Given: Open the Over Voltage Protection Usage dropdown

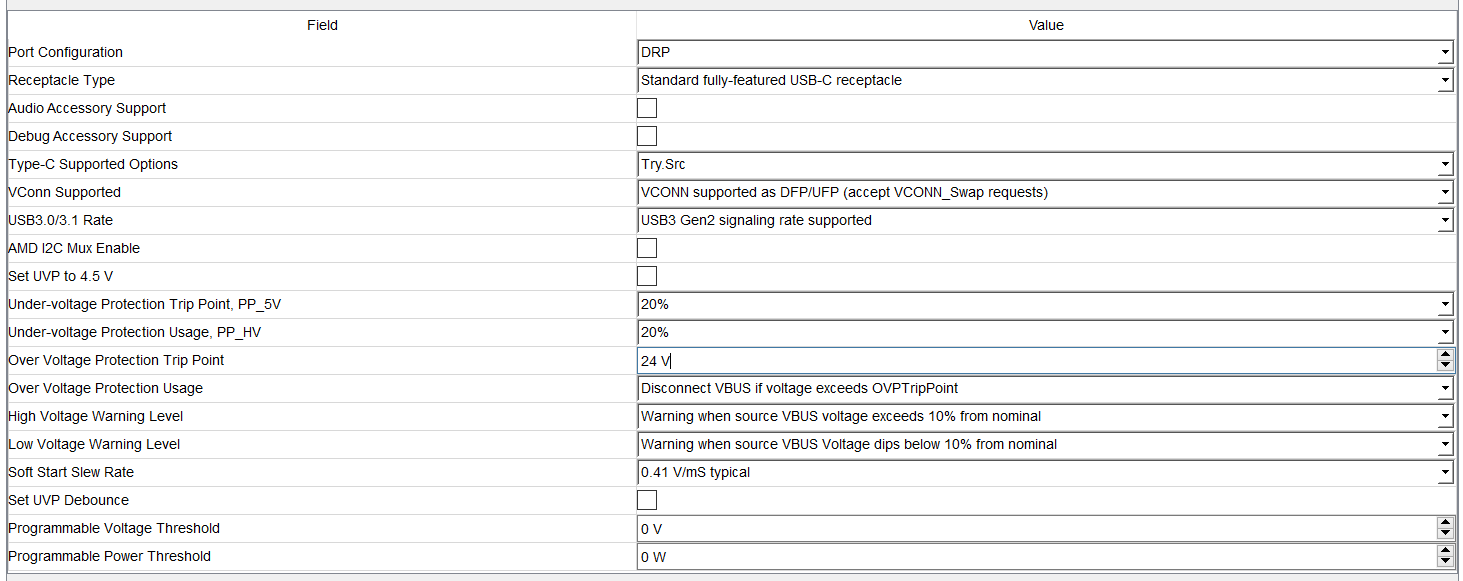Looking at the screenshot, I should pos(1445,388).
